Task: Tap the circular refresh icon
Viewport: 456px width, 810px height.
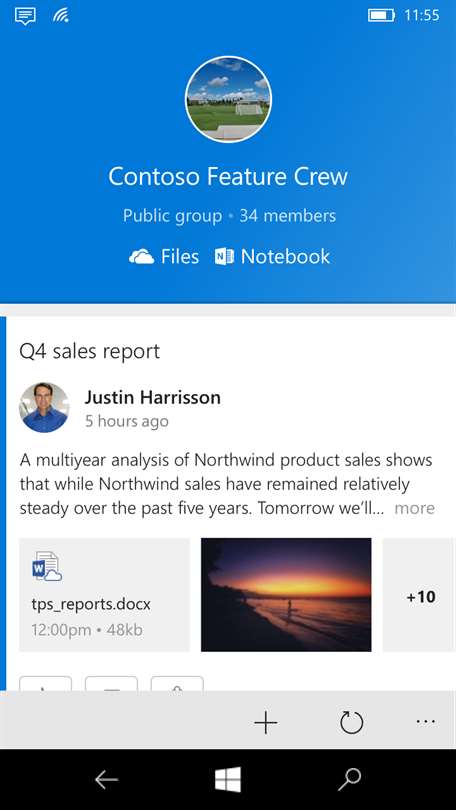Action: pyautogui.click(x=352, y=722)
